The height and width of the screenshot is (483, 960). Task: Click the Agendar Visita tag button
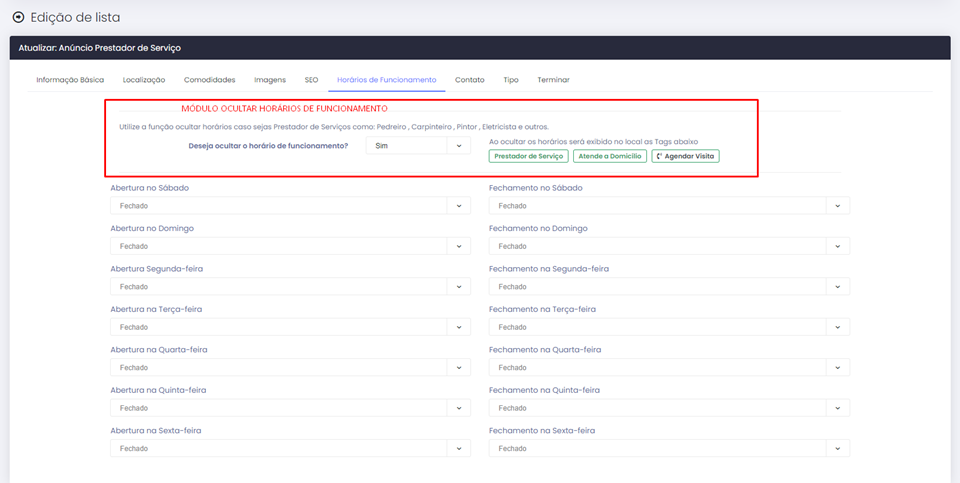coord(685,156)
